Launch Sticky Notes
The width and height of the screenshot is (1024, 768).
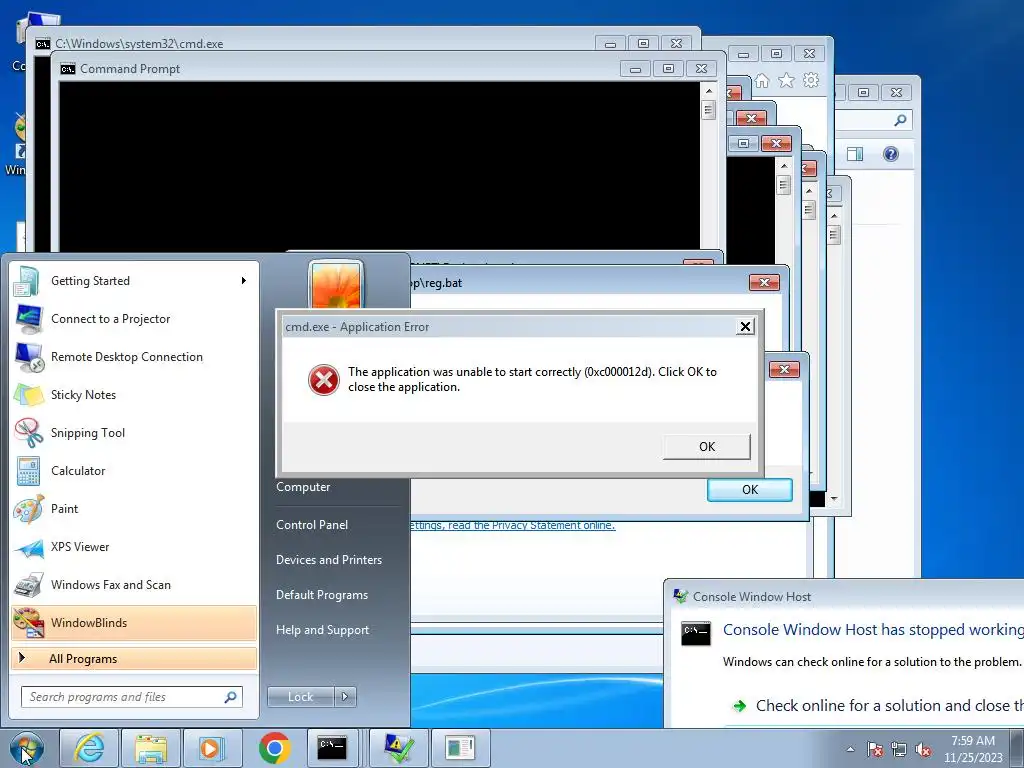point(134,394)
